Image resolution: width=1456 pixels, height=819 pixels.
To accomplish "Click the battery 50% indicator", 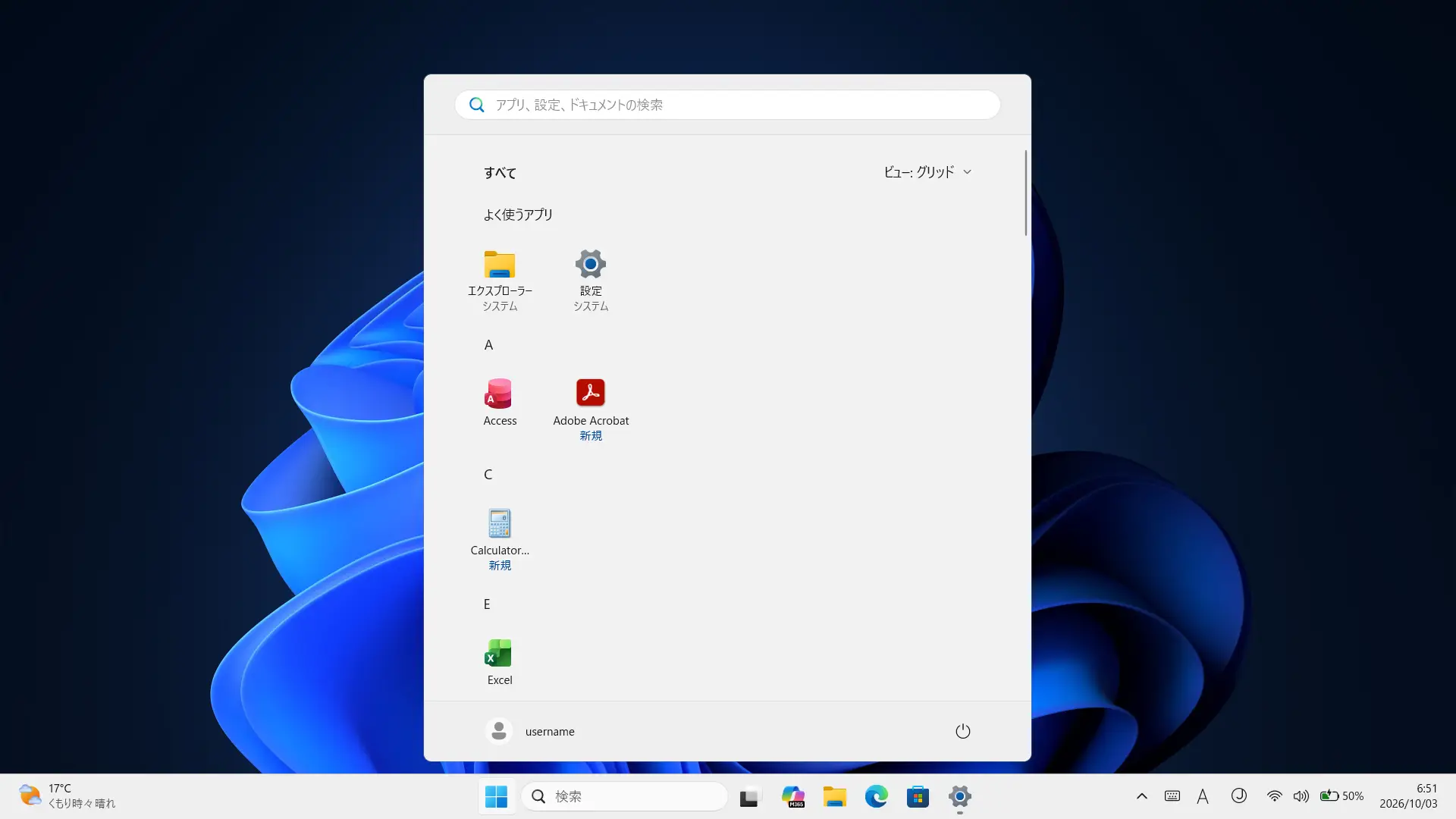I will (x=1341, y=796).
